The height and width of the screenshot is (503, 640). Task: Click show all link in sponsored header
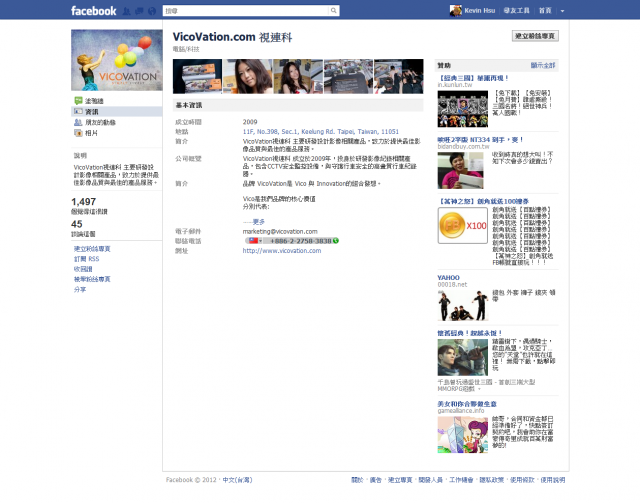(543, 65)
